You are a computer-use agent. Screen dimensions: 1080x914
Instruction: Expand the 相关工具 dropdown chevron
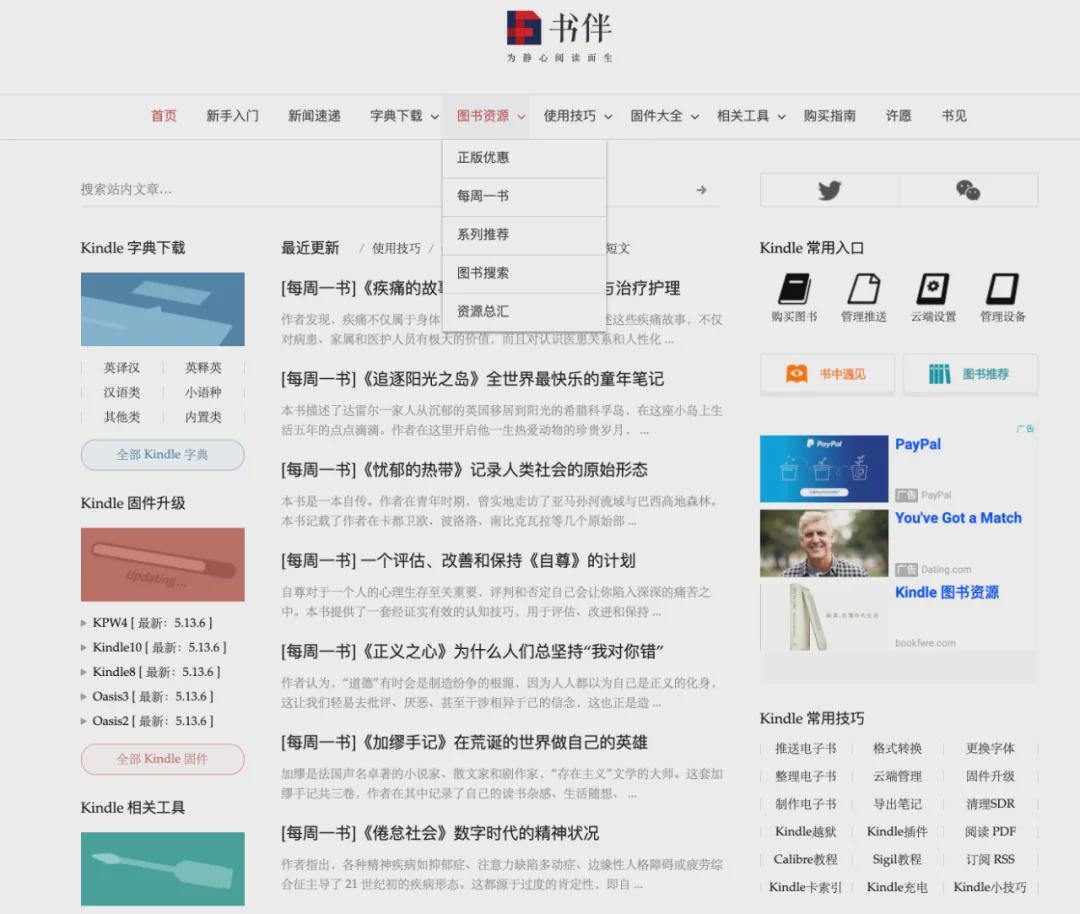point(782,117)
